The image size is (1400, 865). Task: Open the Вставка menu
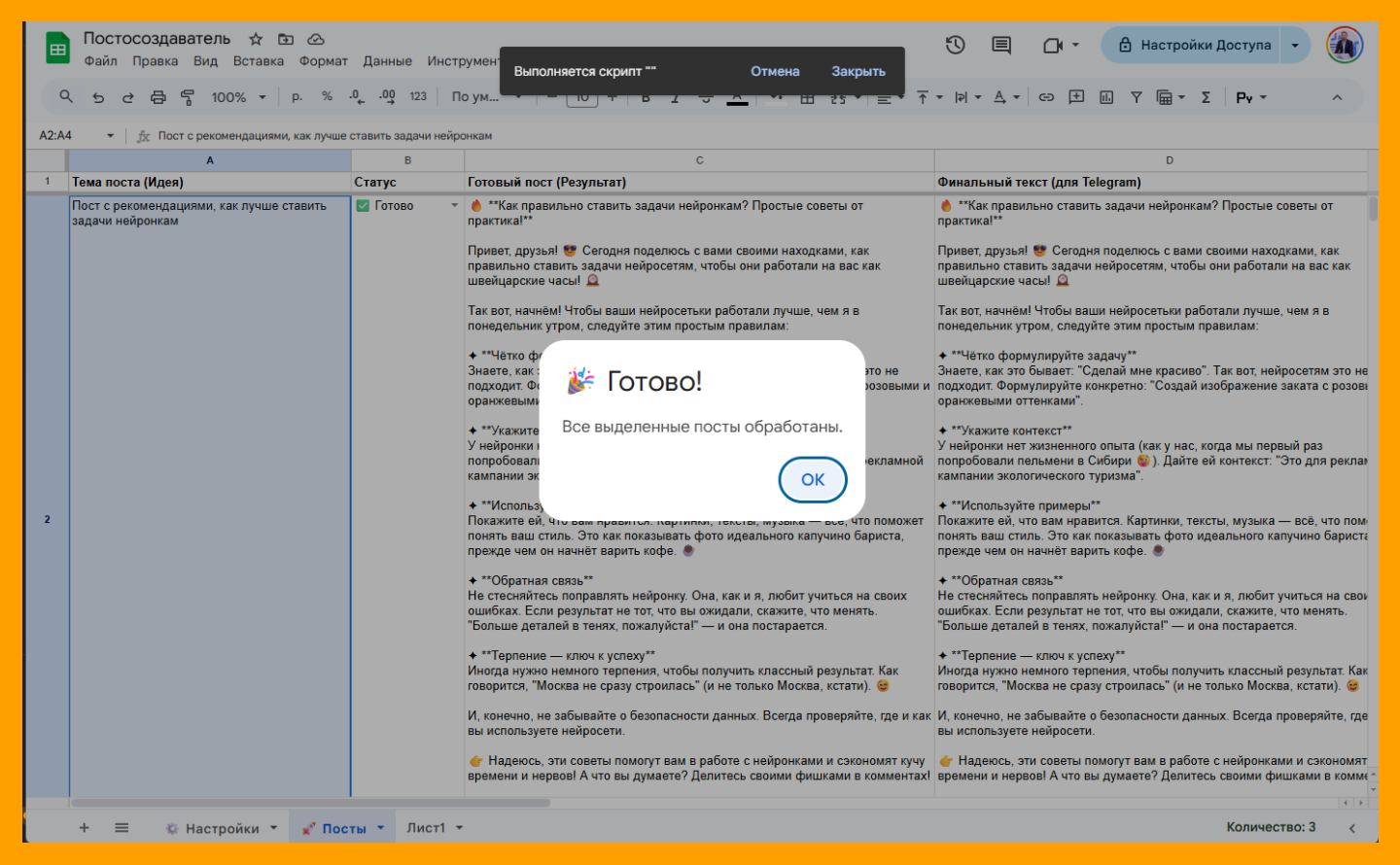click(x=258, y=61)
